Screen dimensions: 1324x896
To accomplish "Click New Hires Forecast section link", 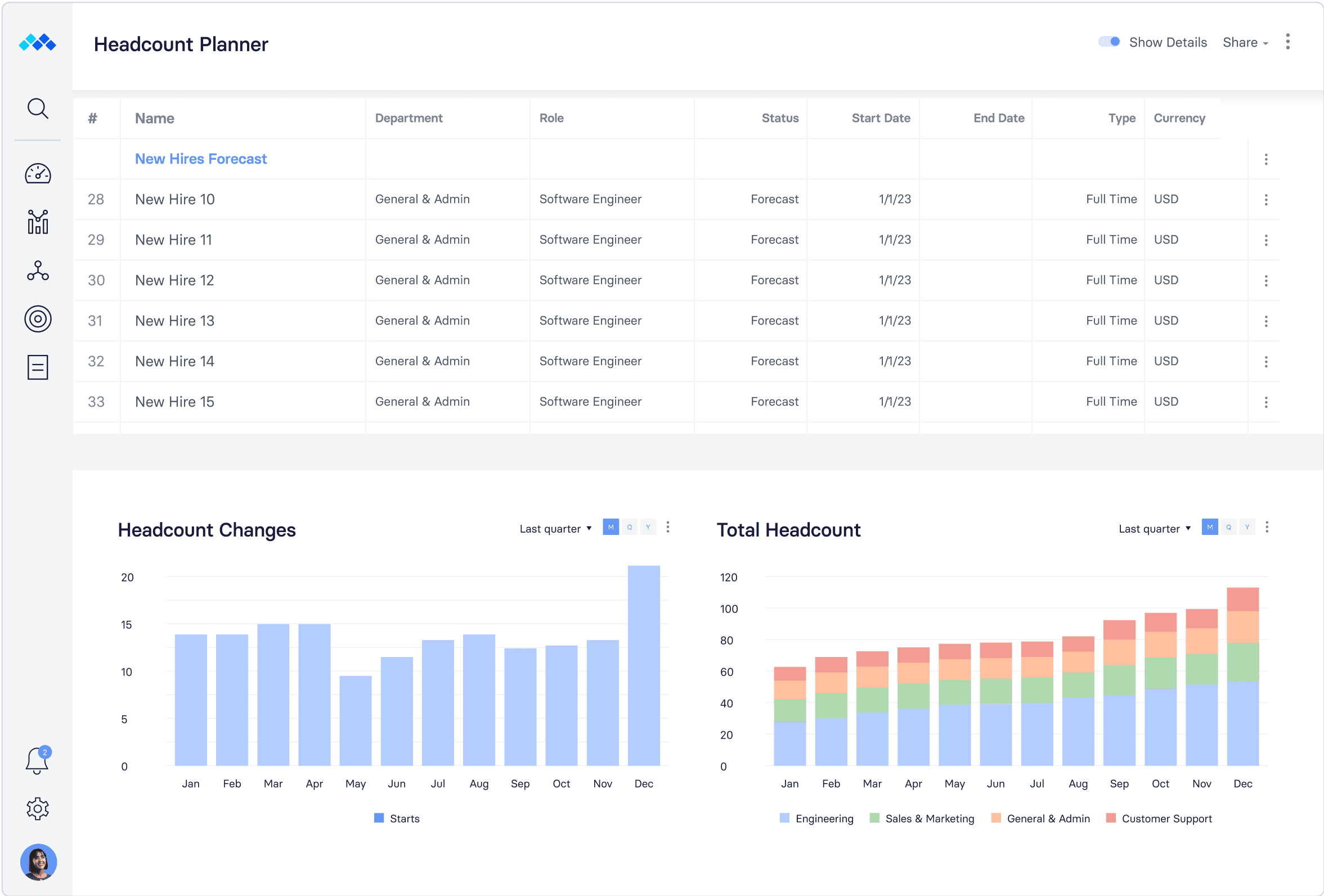I will [201, 158].
